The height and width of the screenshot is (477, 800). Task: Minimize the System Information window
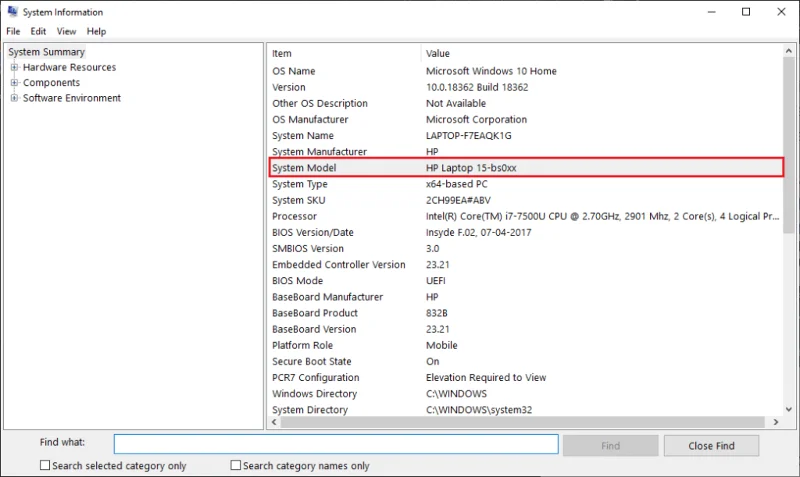712,12
